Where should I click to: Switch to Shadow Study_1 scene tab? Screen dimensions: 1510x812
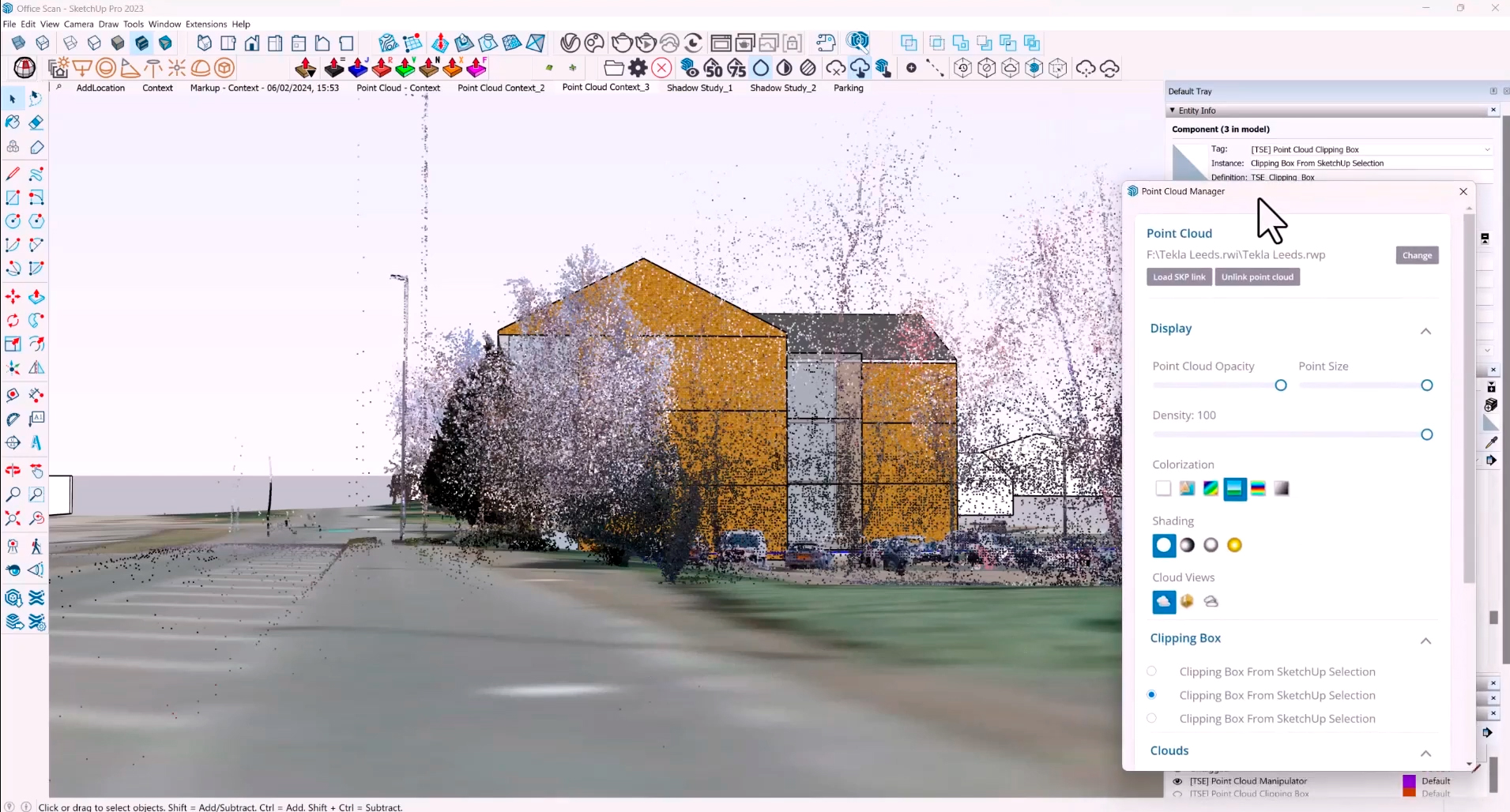[x=699, y=88]
